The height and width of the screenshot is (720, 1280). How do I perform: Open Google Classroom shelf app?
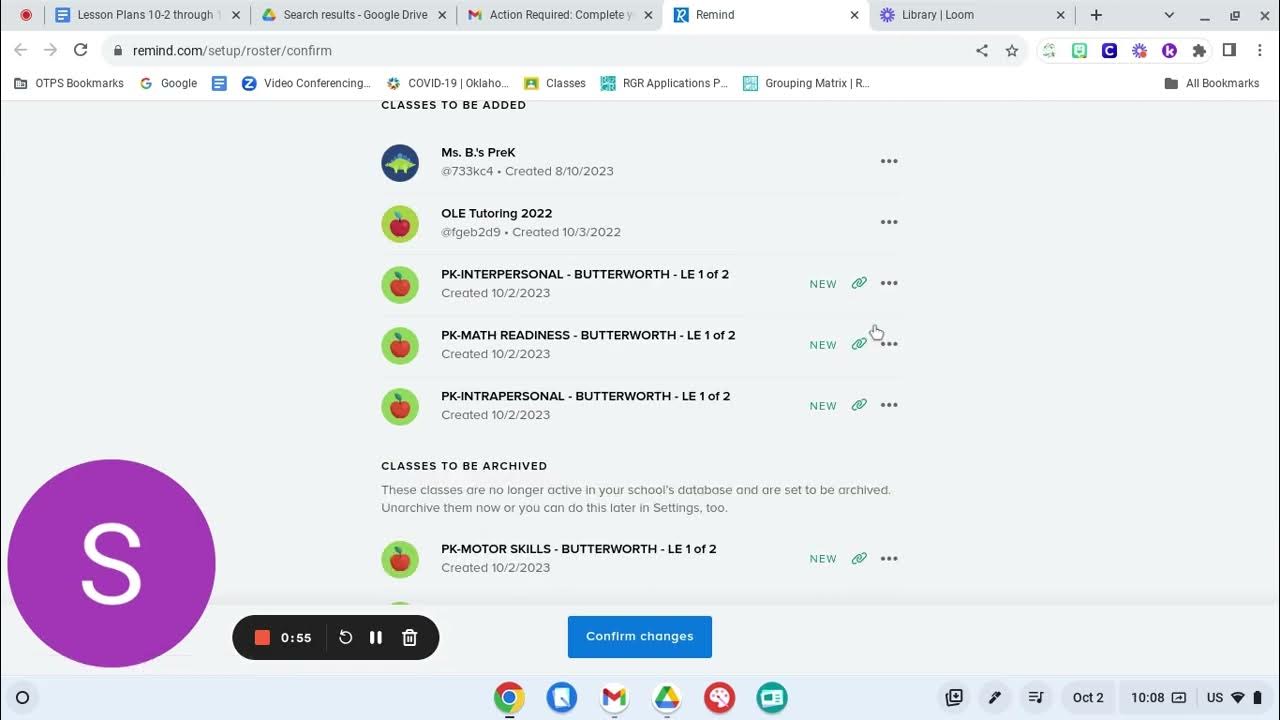pos(772,698)
